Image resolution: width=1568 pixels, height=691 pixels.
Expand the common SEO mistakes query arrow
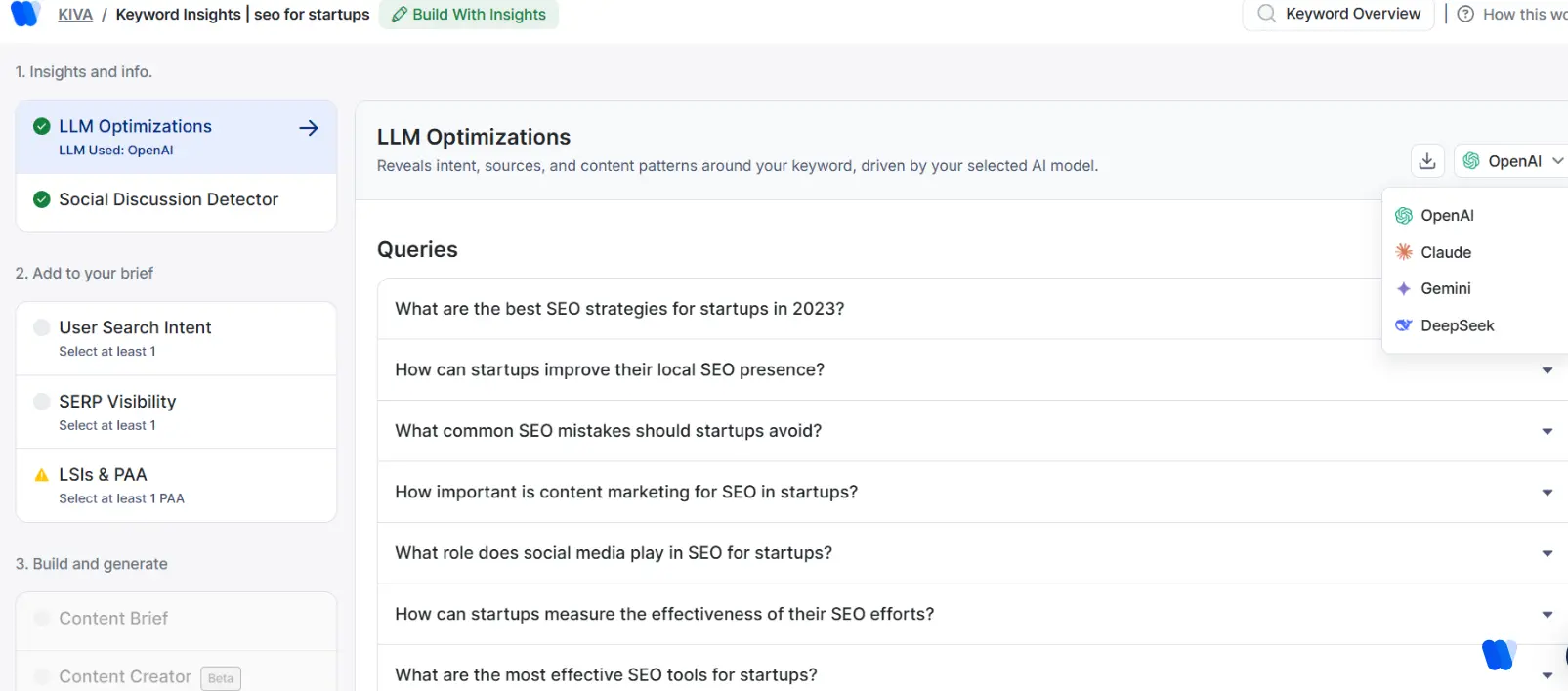click(1547, 431)
